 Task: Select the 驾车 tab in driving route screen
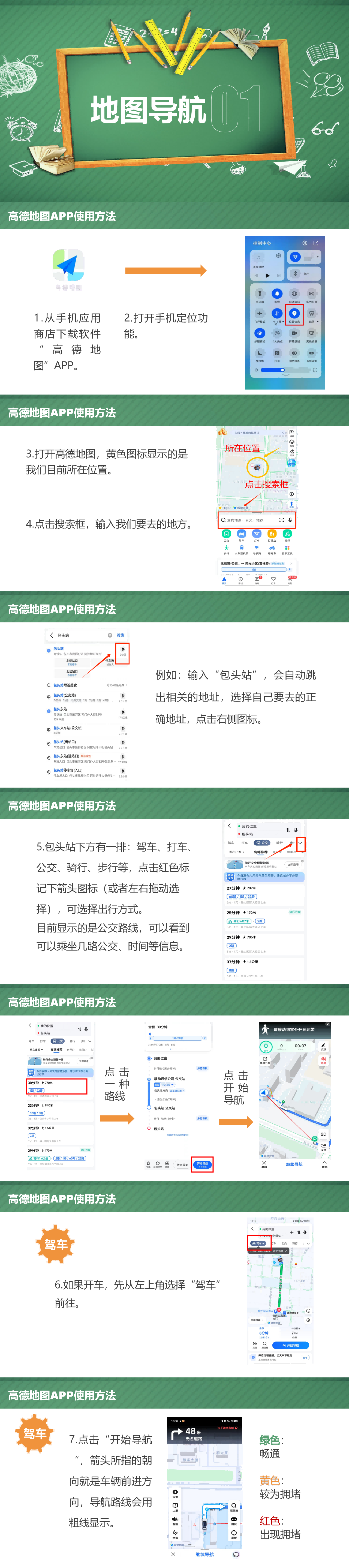259,1244
